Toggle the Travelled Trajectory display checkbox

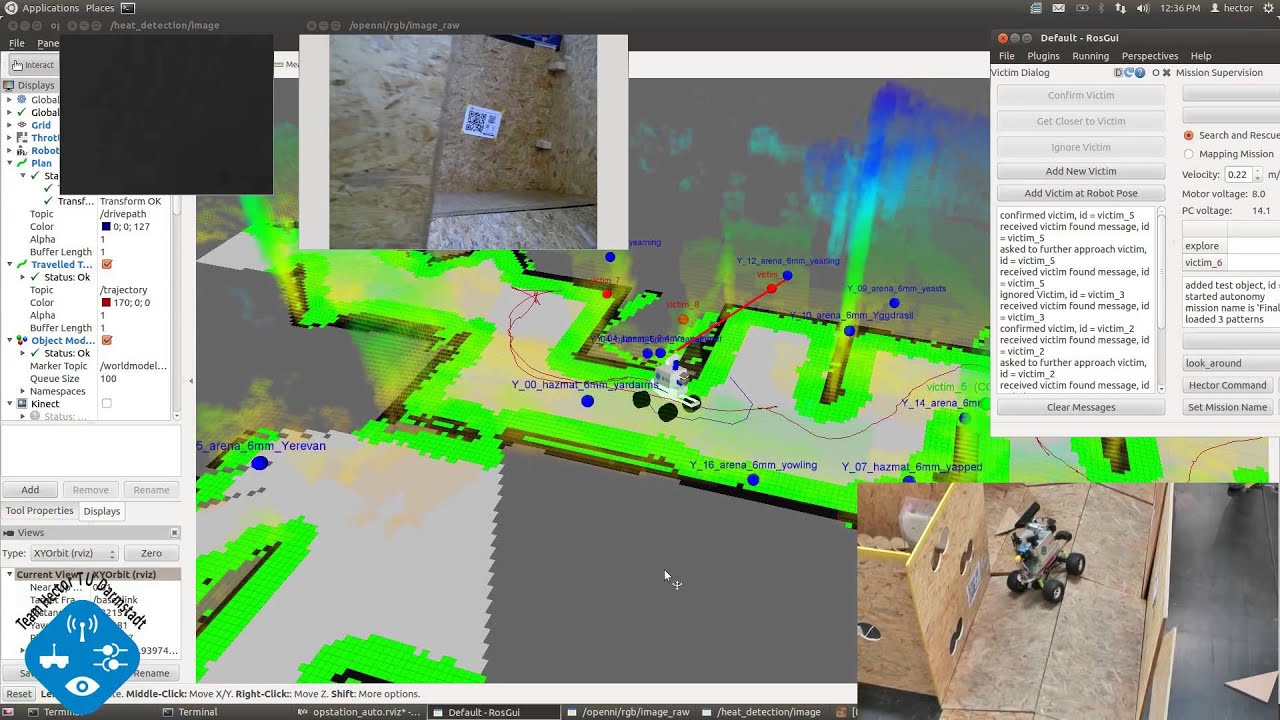pyautogui.click(x=107, y=264)
